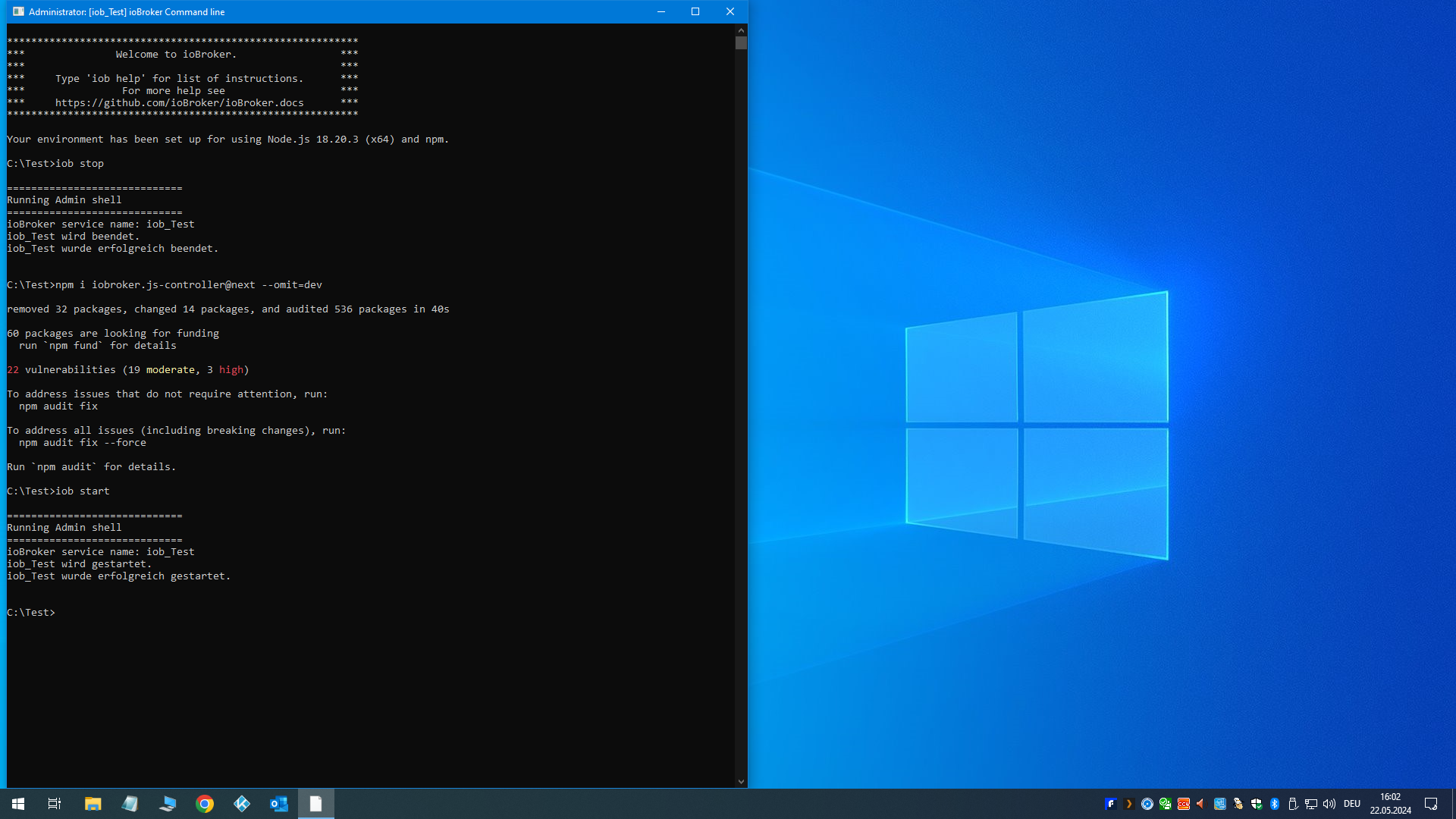Click the '60 packages are looking for funding' line
Viewport: 1456px width, 819px height.
pos(113,333)
